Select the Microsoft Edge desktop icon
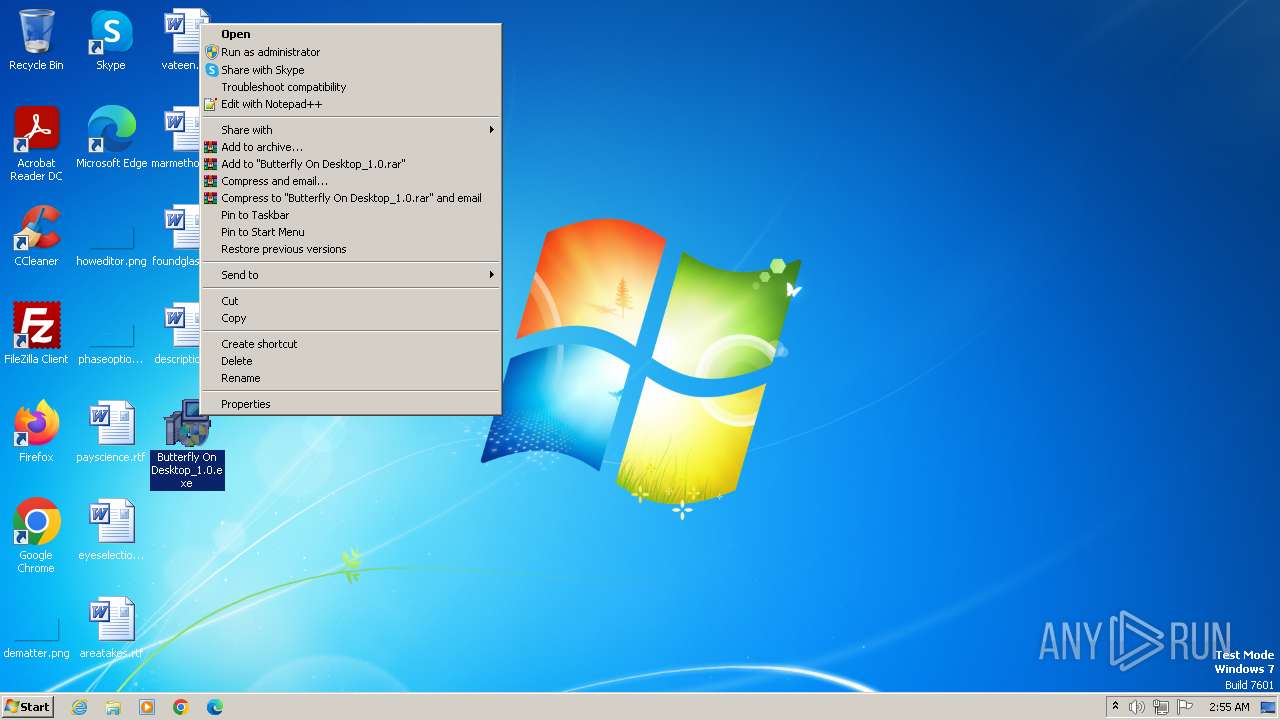The width and height of the screenshot is (1280, 720). (111, 138)
